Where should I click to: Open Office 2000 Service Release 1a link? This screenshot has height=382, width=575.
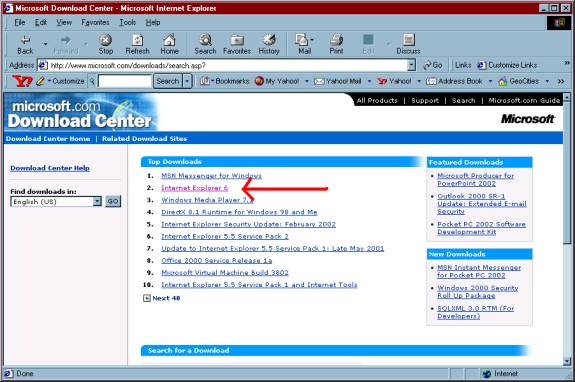[x=216, y=261]
